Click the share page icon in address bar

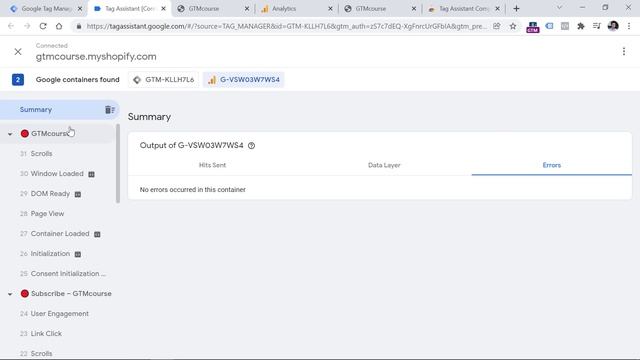click(x=496, y=26)
